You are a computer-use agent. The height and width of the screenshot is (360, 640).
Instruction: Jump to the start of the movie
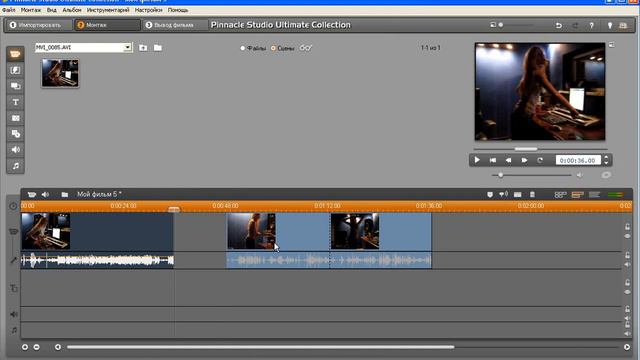(x=493, y=160)
